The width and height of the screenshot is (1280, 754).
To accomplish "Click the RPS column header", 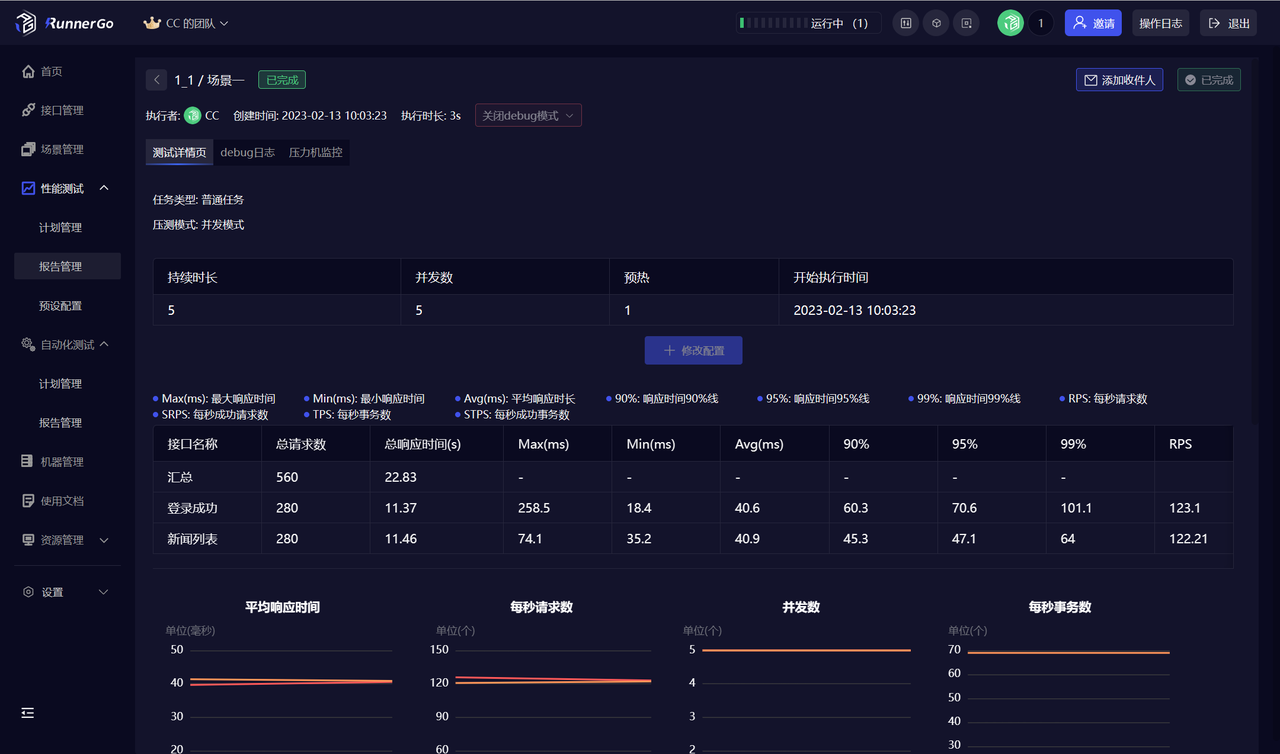I will coord(1181,444).
